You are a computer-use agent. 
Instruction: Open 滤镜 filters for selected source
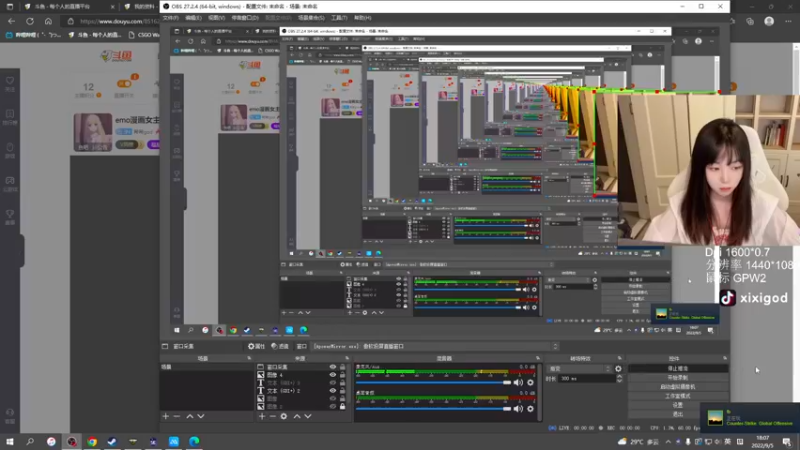[x=280, y=346]
